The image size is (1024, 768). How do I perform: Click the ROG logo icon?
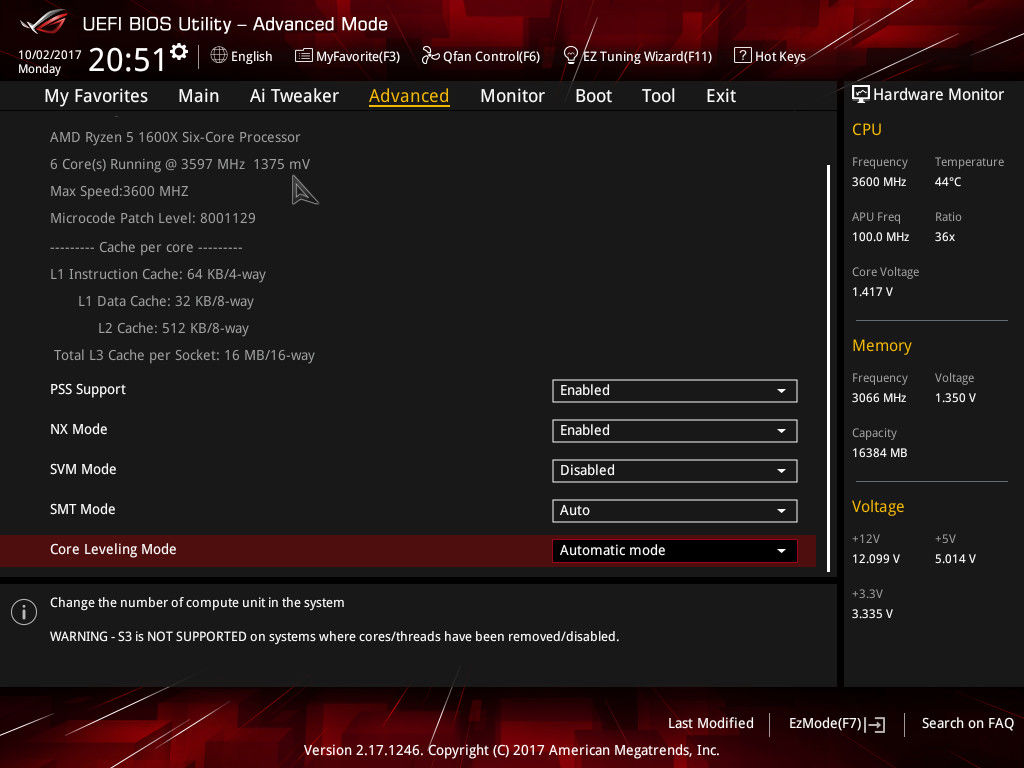pos(43,22)
